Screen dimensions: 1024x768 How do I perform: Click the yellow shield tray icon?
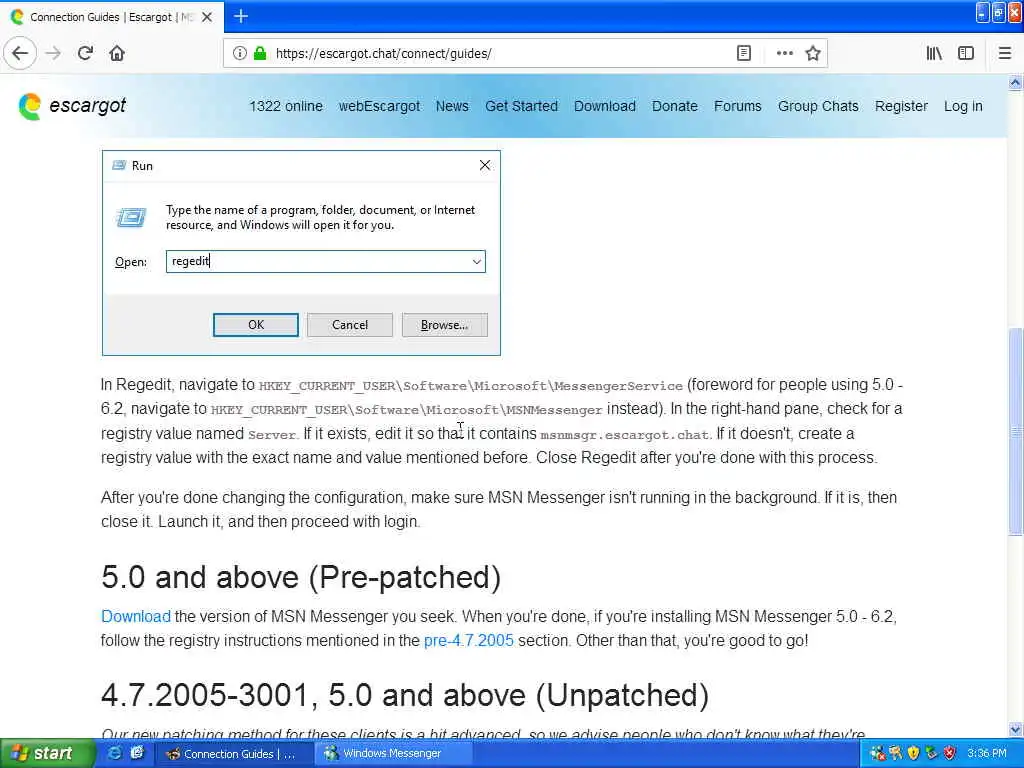pos(913,753)
